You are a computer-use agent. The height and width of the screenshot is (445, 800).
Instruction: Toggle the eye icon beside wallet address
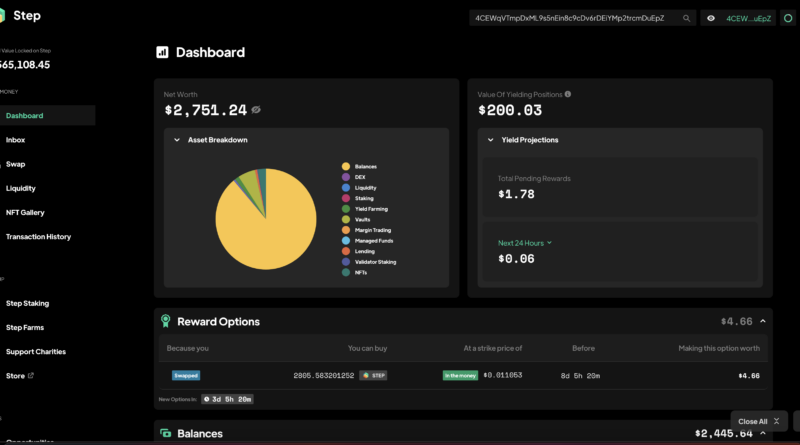(711, 18)
